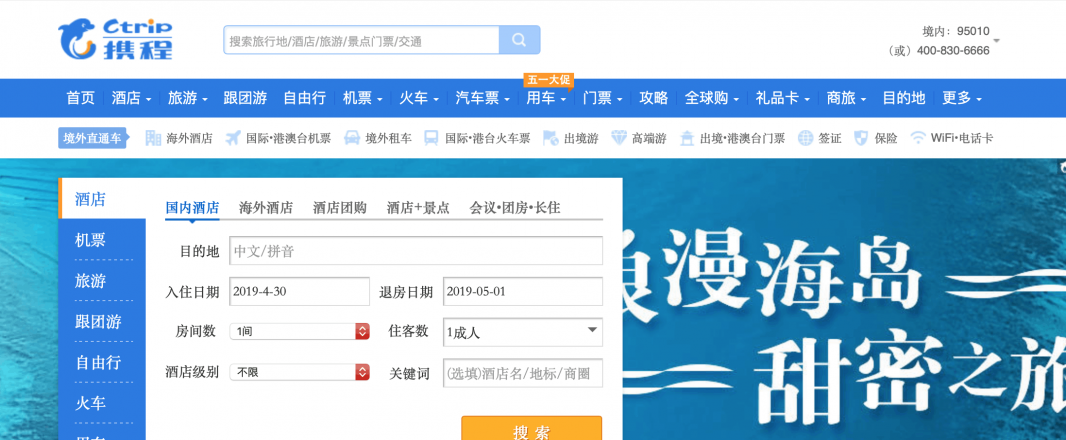Focus the 关键词 keyword field
This screenshot has width=1066, height=440.
tap(523, 373)
